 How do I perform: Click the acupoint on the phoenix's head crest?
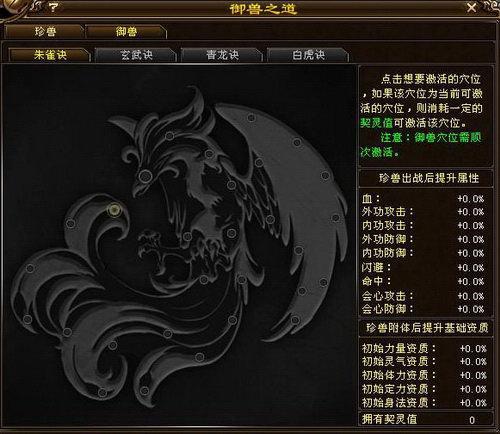170,136
